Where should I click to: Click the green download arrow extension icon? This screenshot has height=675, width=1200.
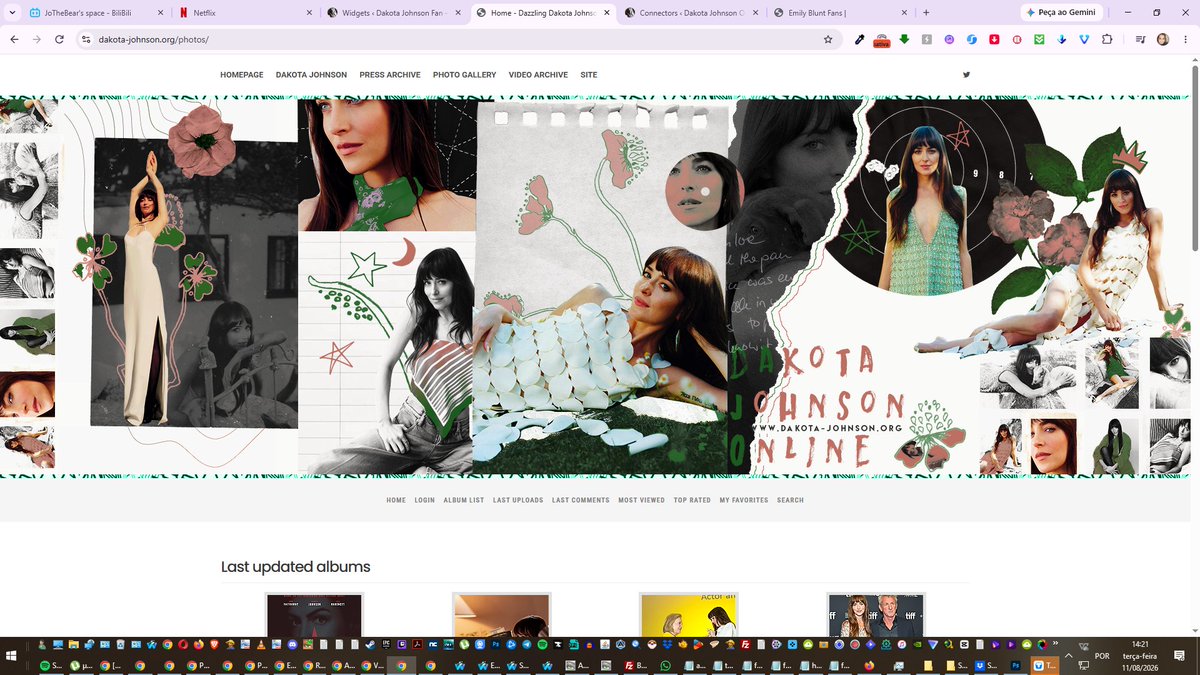click(x=904, y=39)
